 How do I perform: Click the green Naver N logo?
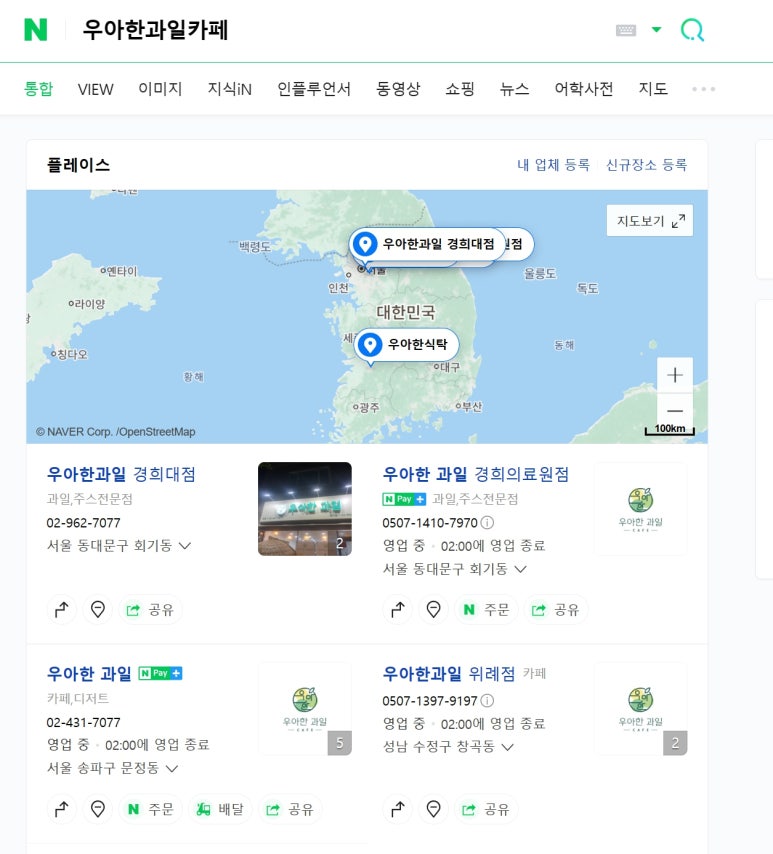tap(36, 29)
